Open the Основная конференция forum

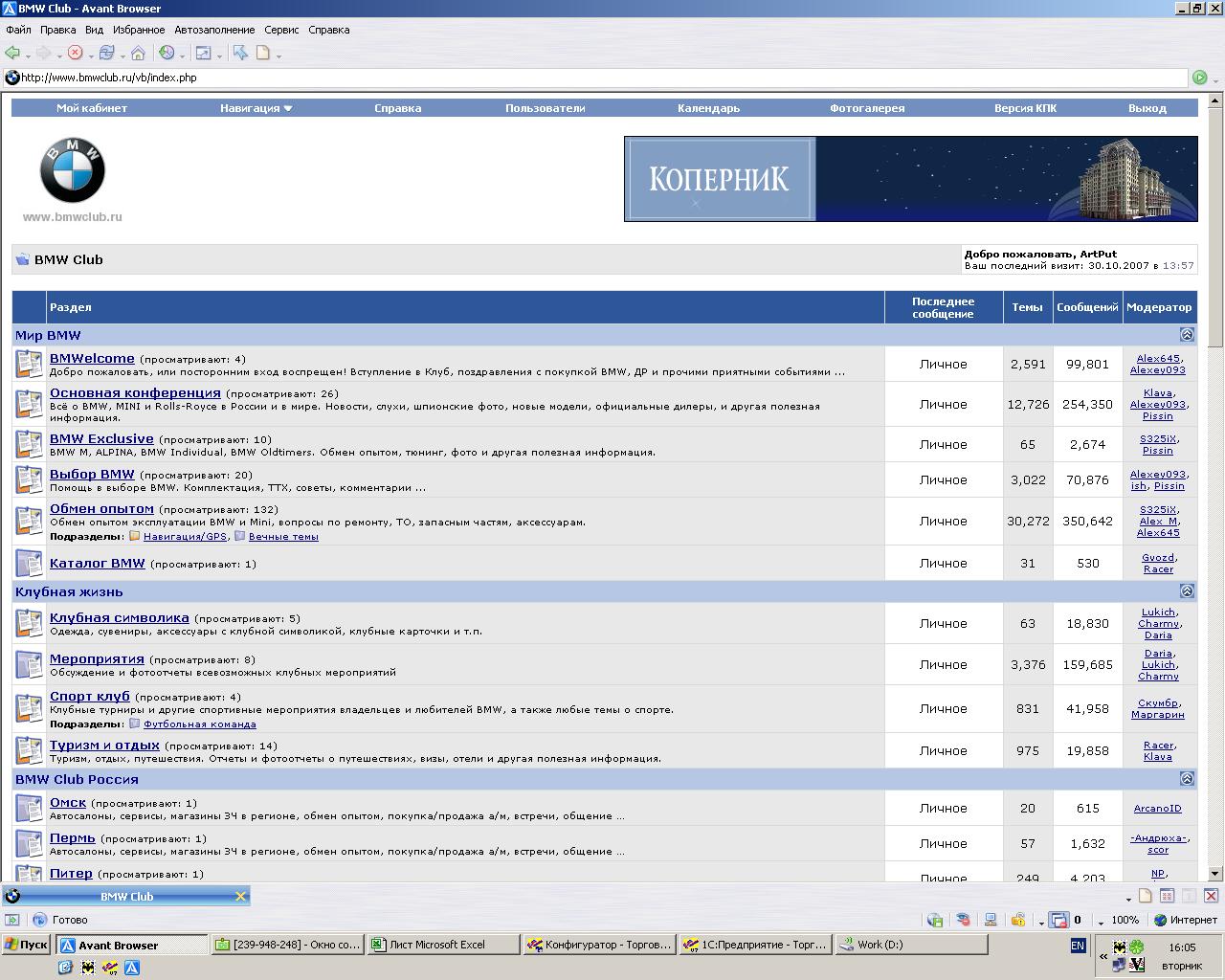[135, 392]
